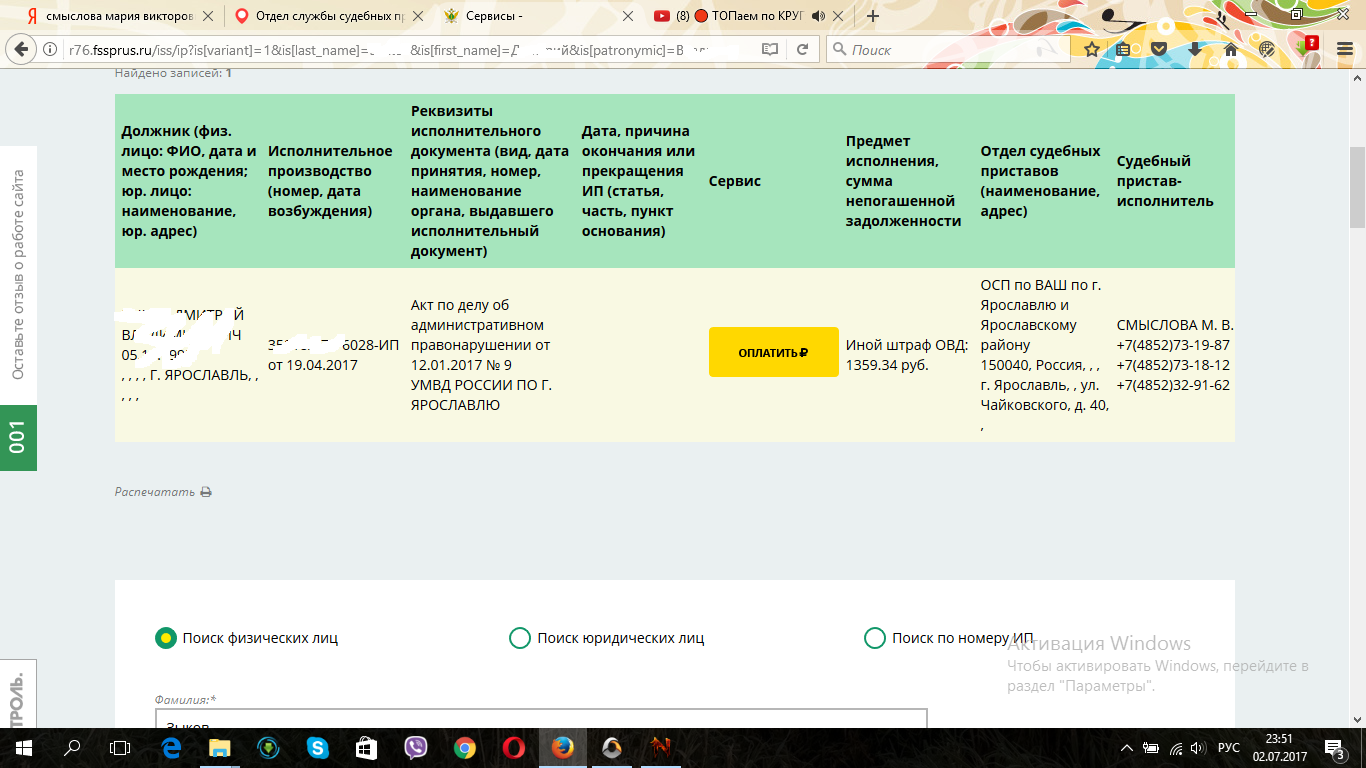The image size is (1366, 768).
Task: Click the printer icon next to Распечатать
Action: pyautogui.click(x=206, y=492)
